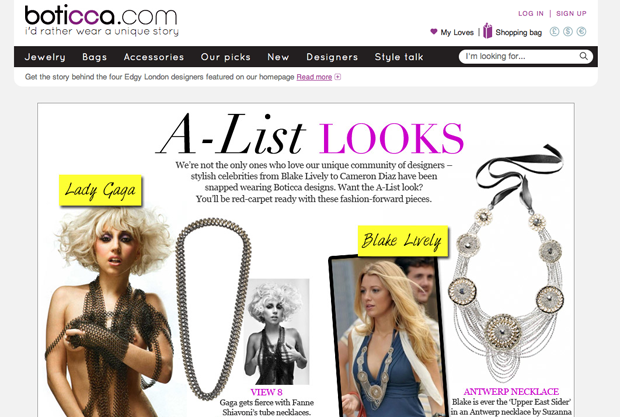This screenshot has width=620, height=417.
Task: Open the Bags menu
Action: pos(95,57)
